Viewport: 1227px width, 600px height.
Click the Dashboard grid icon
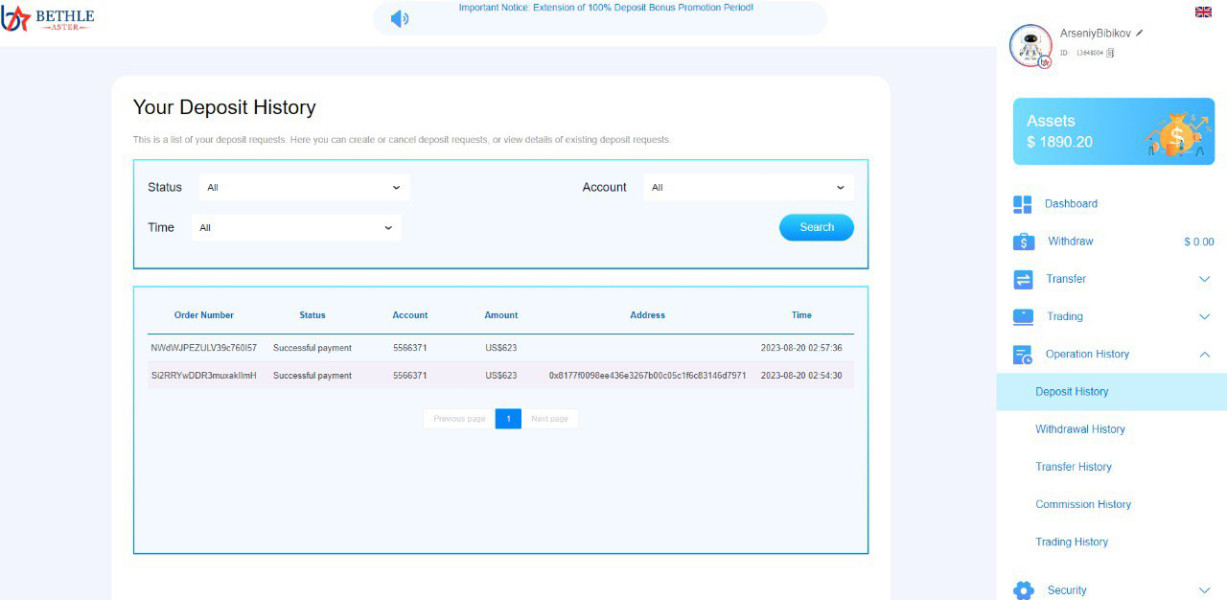coord(1022,204)
